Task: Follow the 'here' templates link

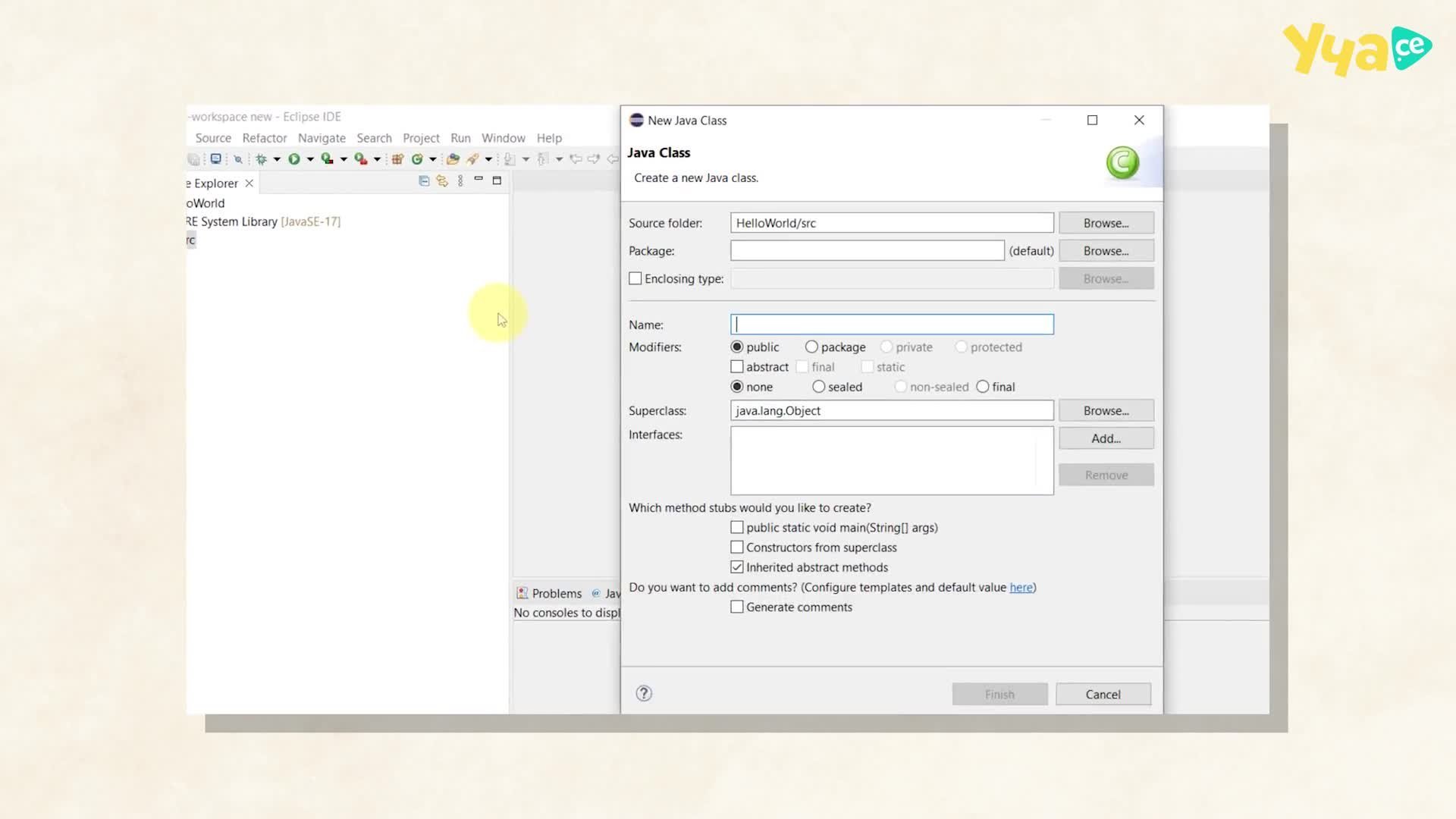Action: click(x=1021, y=587)
